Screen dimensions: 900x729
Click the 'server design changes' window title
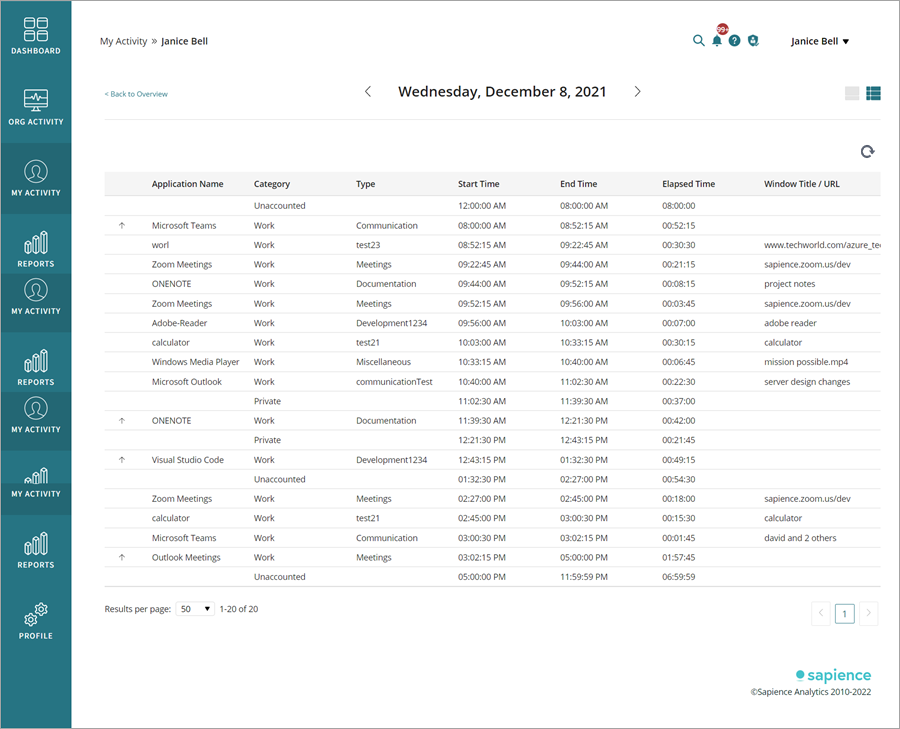coord(807,382)
